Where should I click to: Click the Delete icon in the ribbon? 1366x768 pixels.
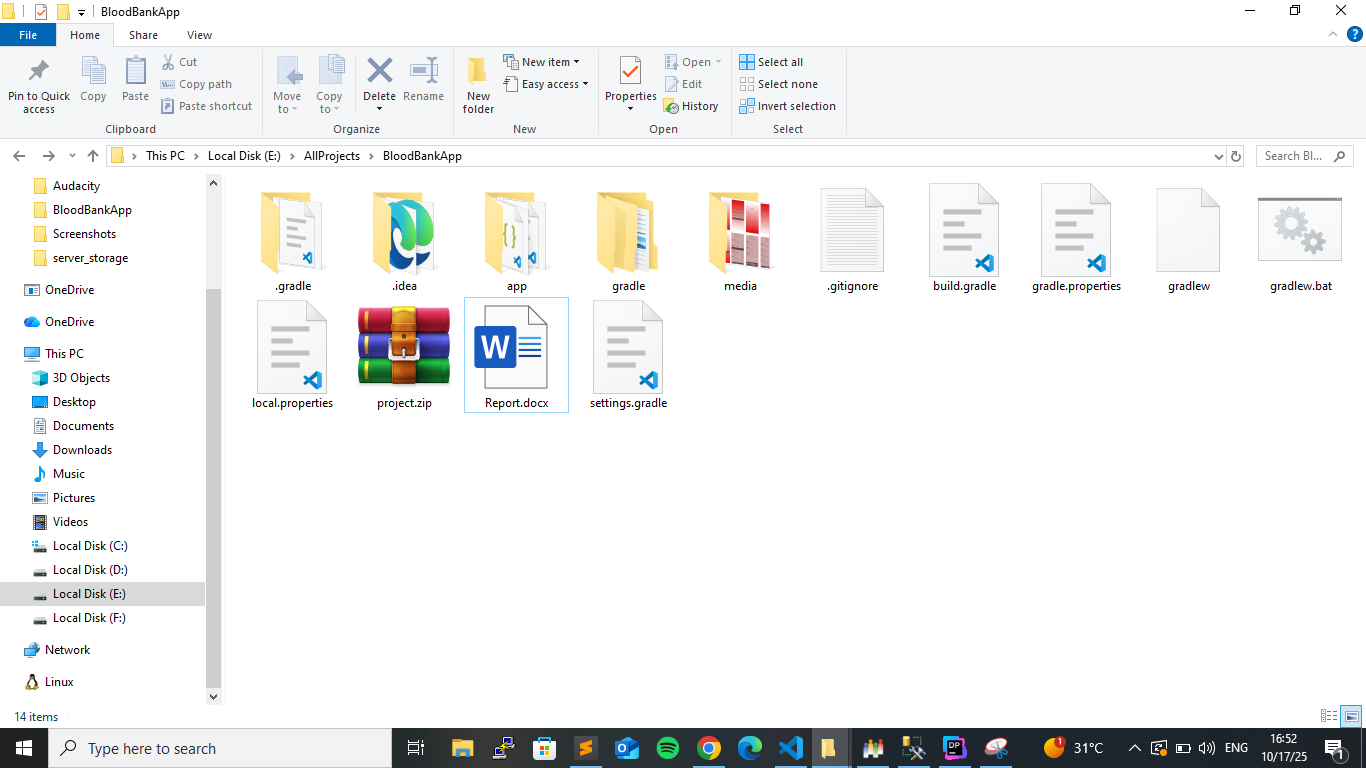click(x=379, y=72)
